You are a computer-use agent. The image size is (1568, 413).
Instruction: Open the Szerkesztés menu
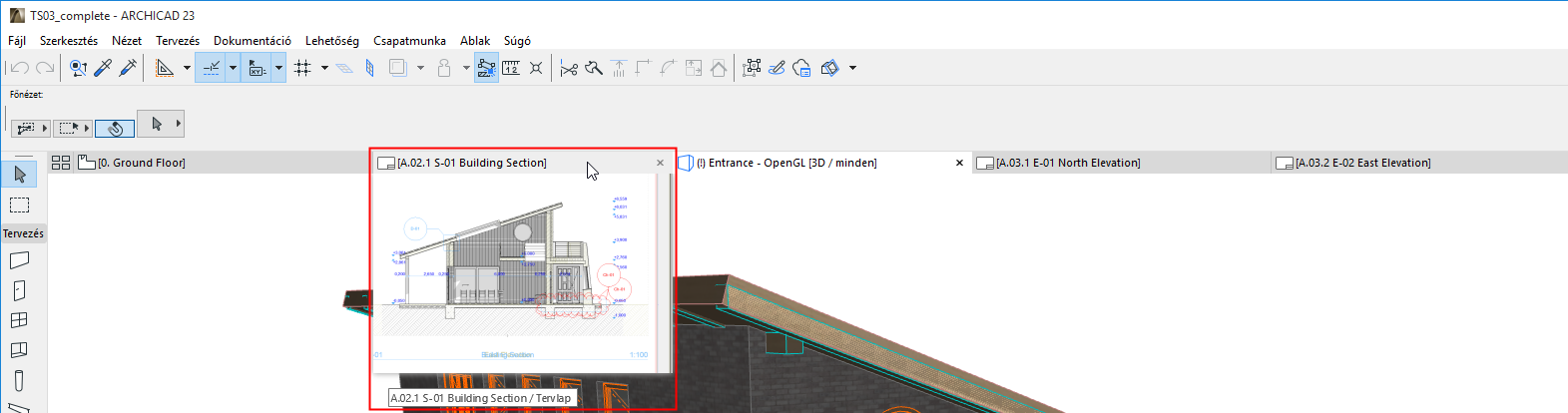click(69, 41)
